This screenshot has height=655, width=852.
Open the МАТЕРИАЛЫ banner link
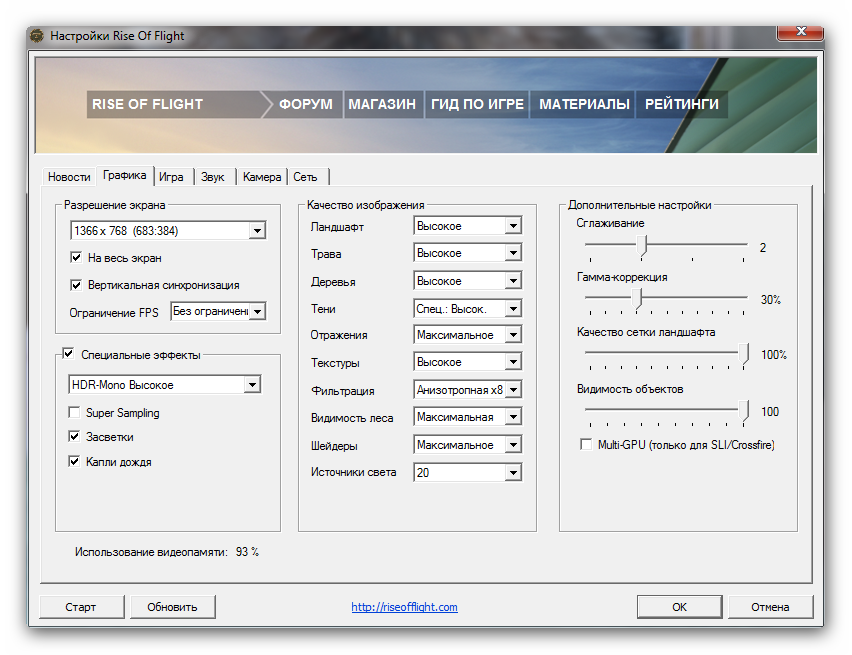click(x=584, y=104)
